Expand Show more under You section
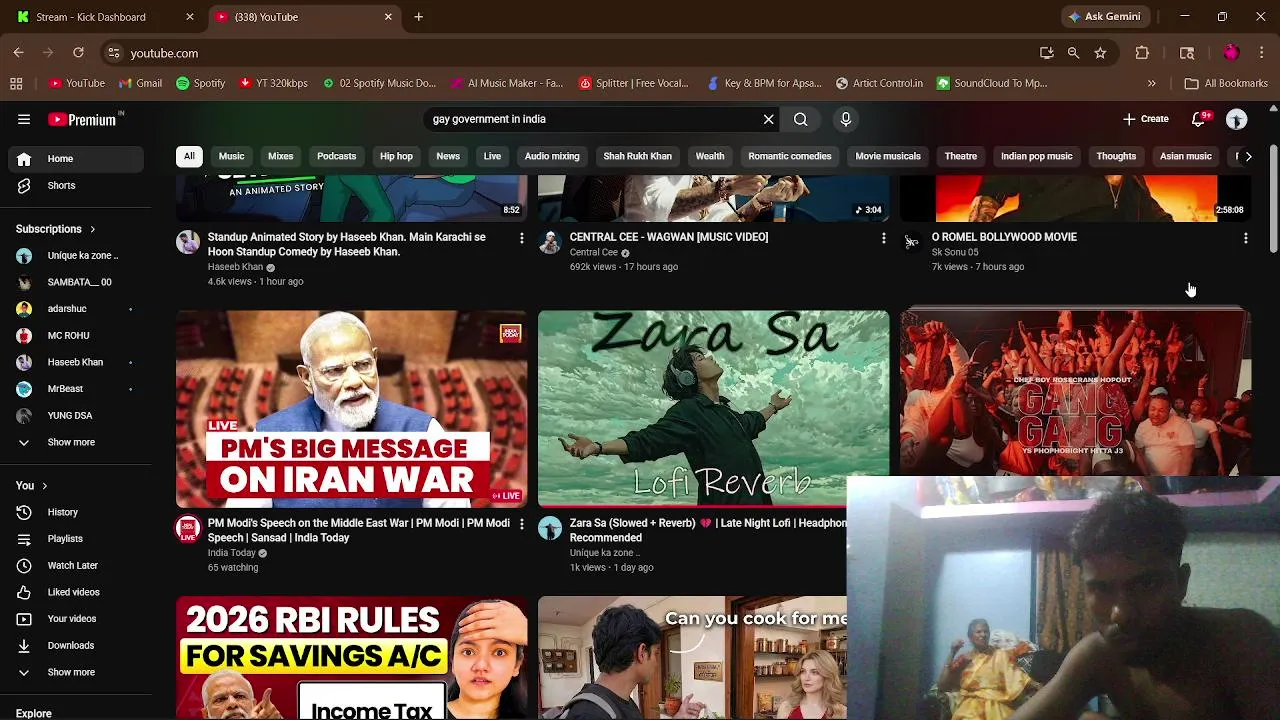The width and height of the screenshot is (1280, 720). coord(76,672)
